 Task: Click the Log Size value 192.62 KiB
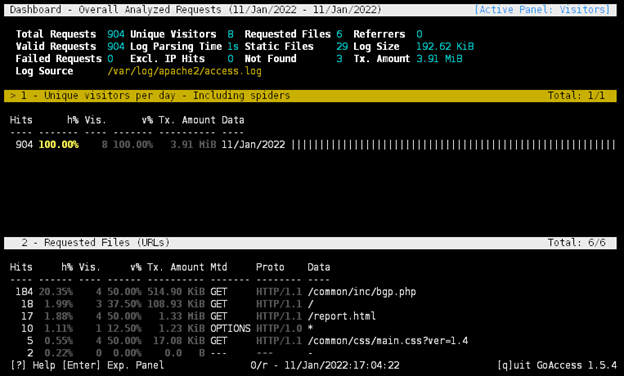tap(445, 47)
